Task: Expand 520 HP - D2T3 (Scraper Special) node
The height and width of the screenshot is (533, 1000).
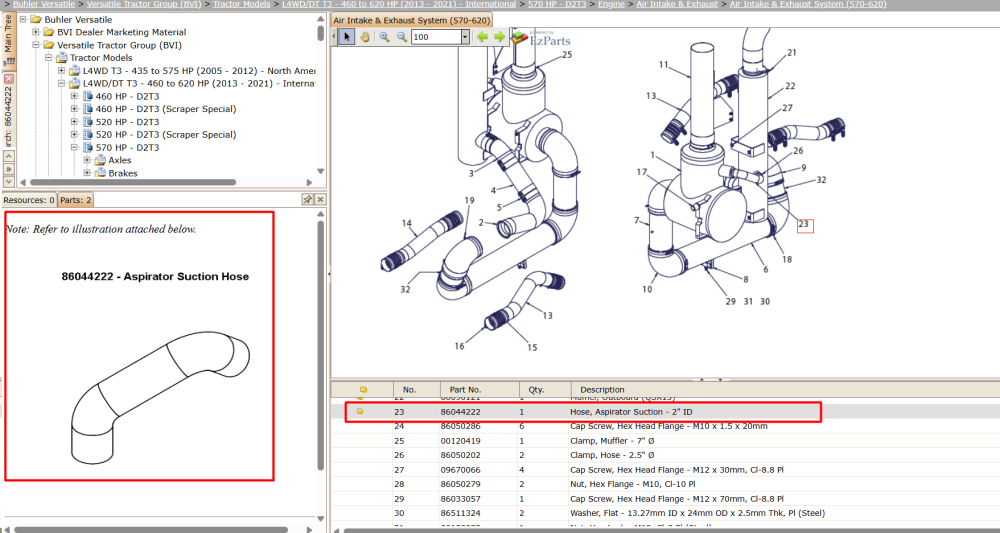Action: click(x=74, y=135)
